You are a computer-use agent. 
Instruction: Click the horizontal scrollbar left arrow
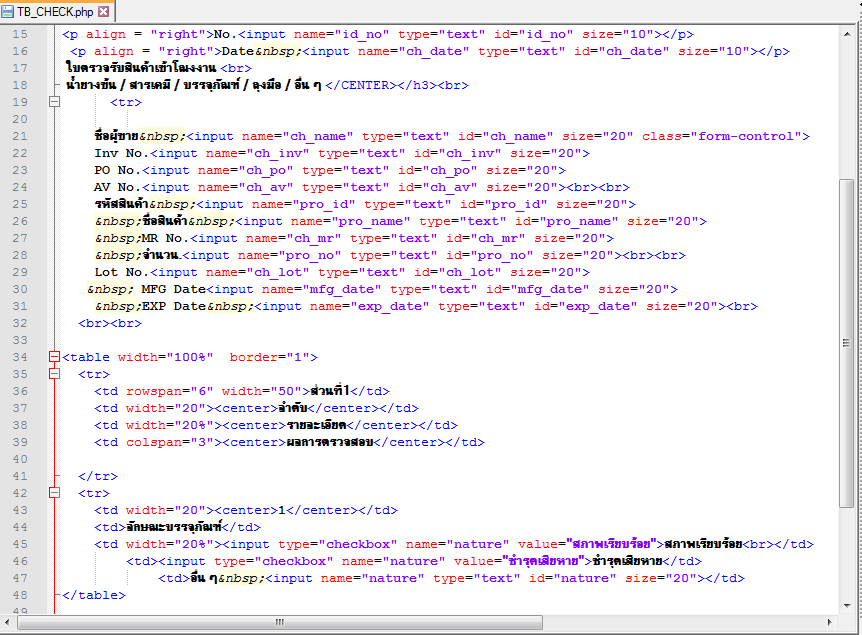tap(7, 622)
